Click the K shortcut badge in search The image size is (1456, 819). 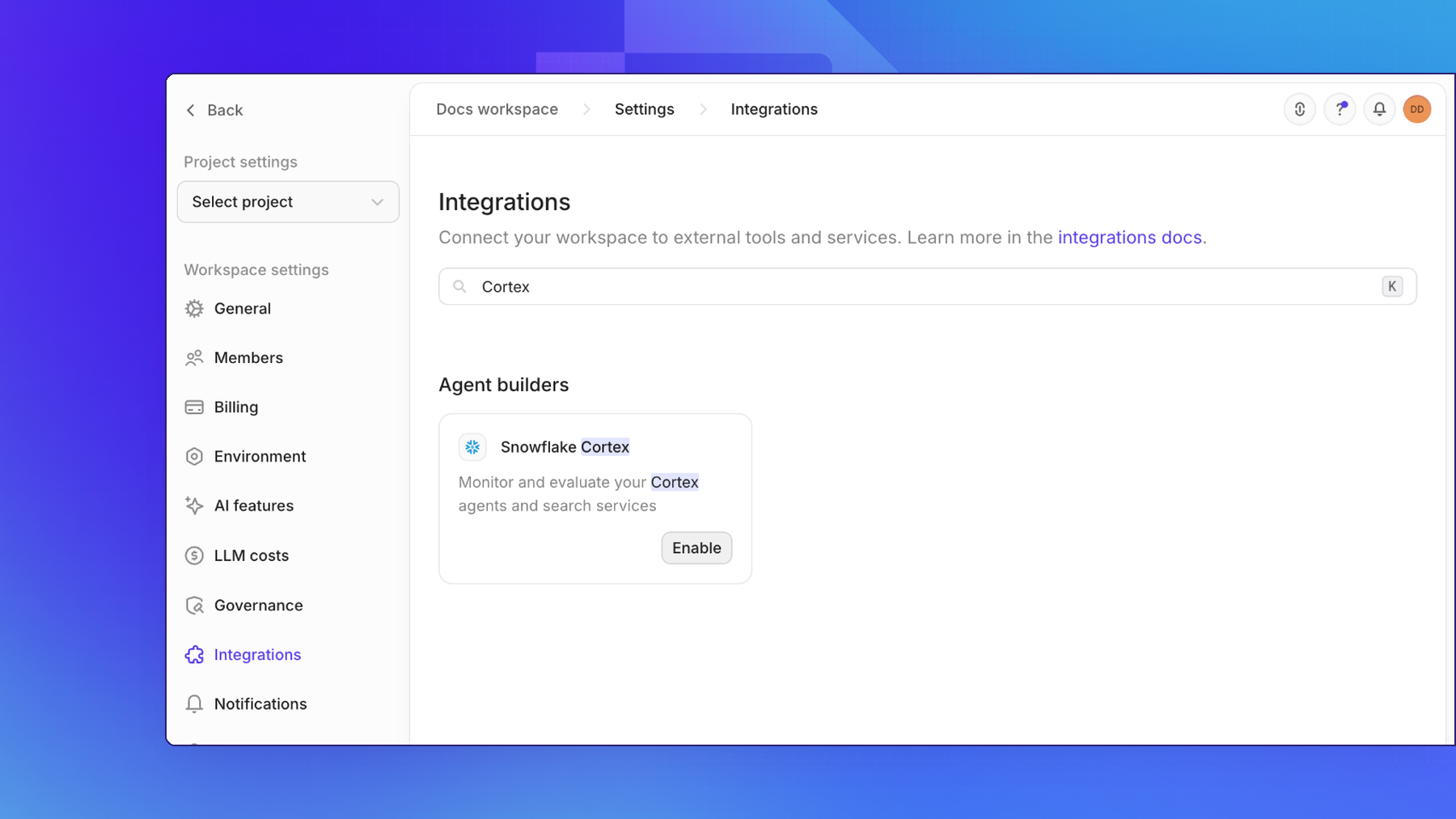[x=1392, y=286]
